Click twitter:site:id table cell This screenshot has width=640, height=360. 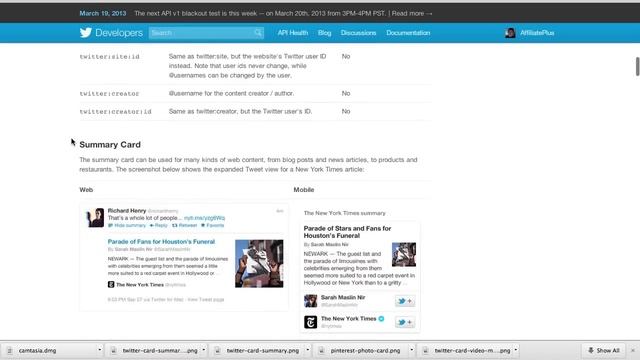[109, 57]
